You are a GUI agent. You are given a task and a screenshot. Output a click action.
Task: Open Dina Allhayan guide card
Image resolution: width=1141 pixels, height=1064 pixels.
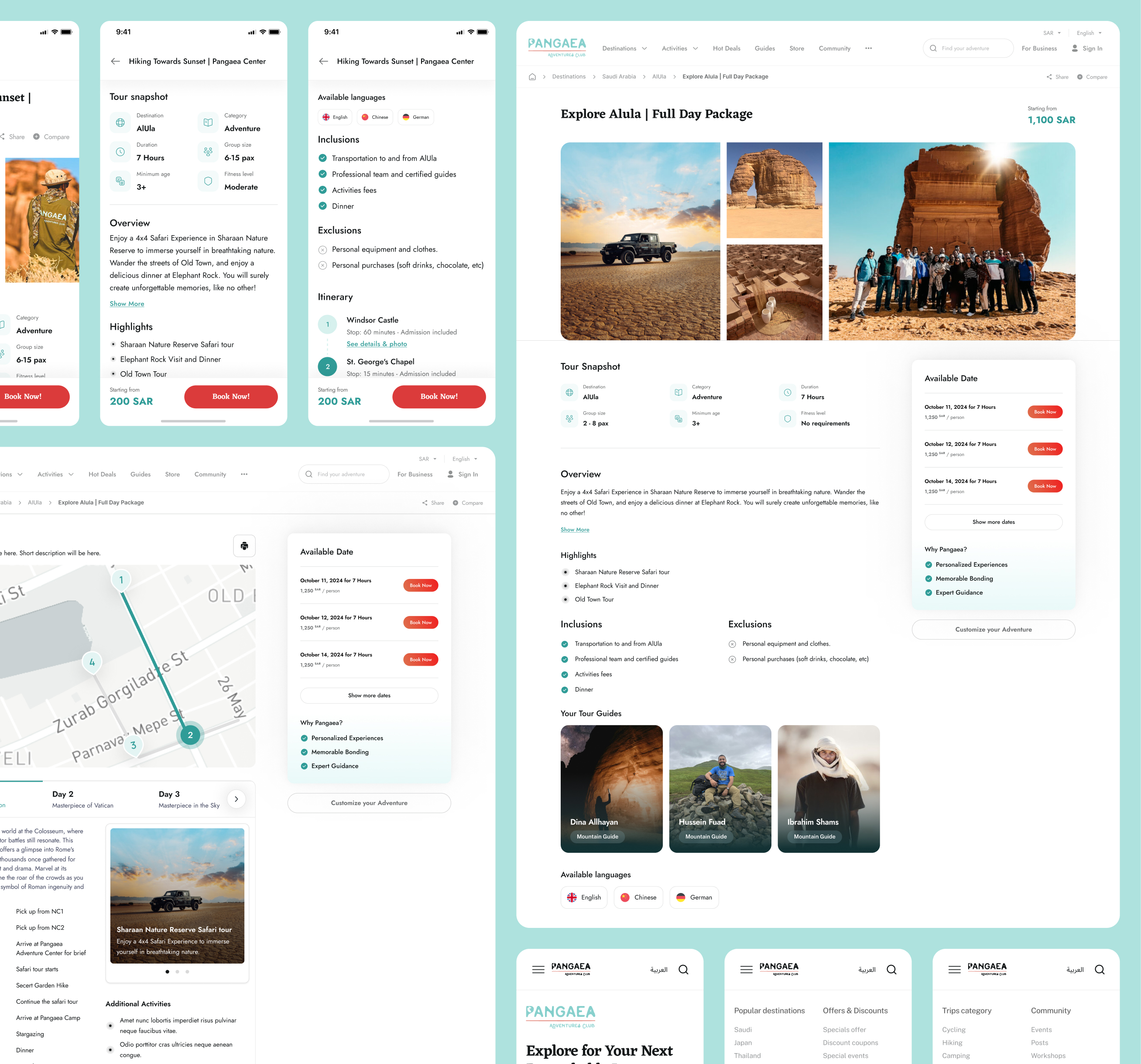point(611,789)
